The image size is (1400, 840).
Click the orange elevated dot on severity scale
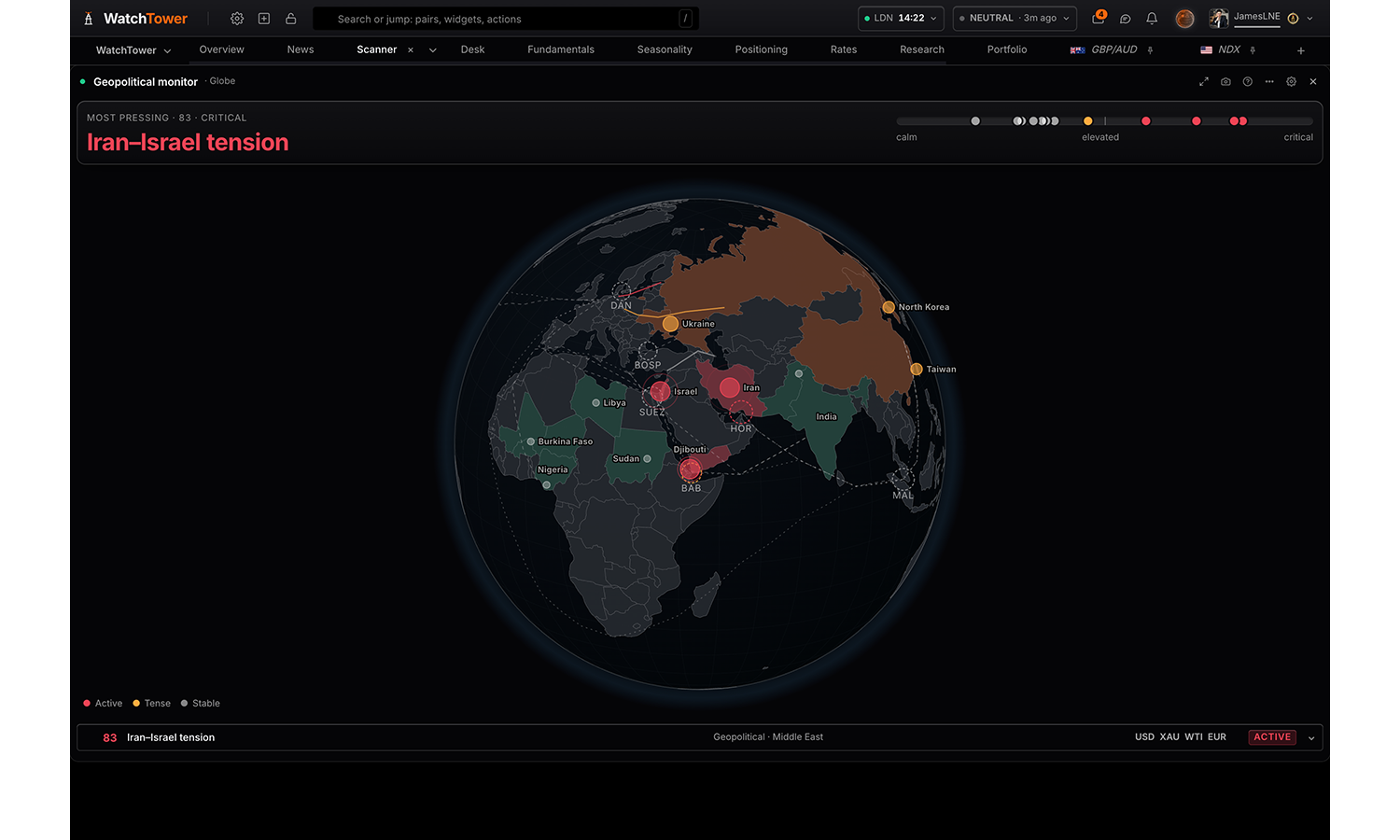pyautogui.click(x=1087, y=121)
